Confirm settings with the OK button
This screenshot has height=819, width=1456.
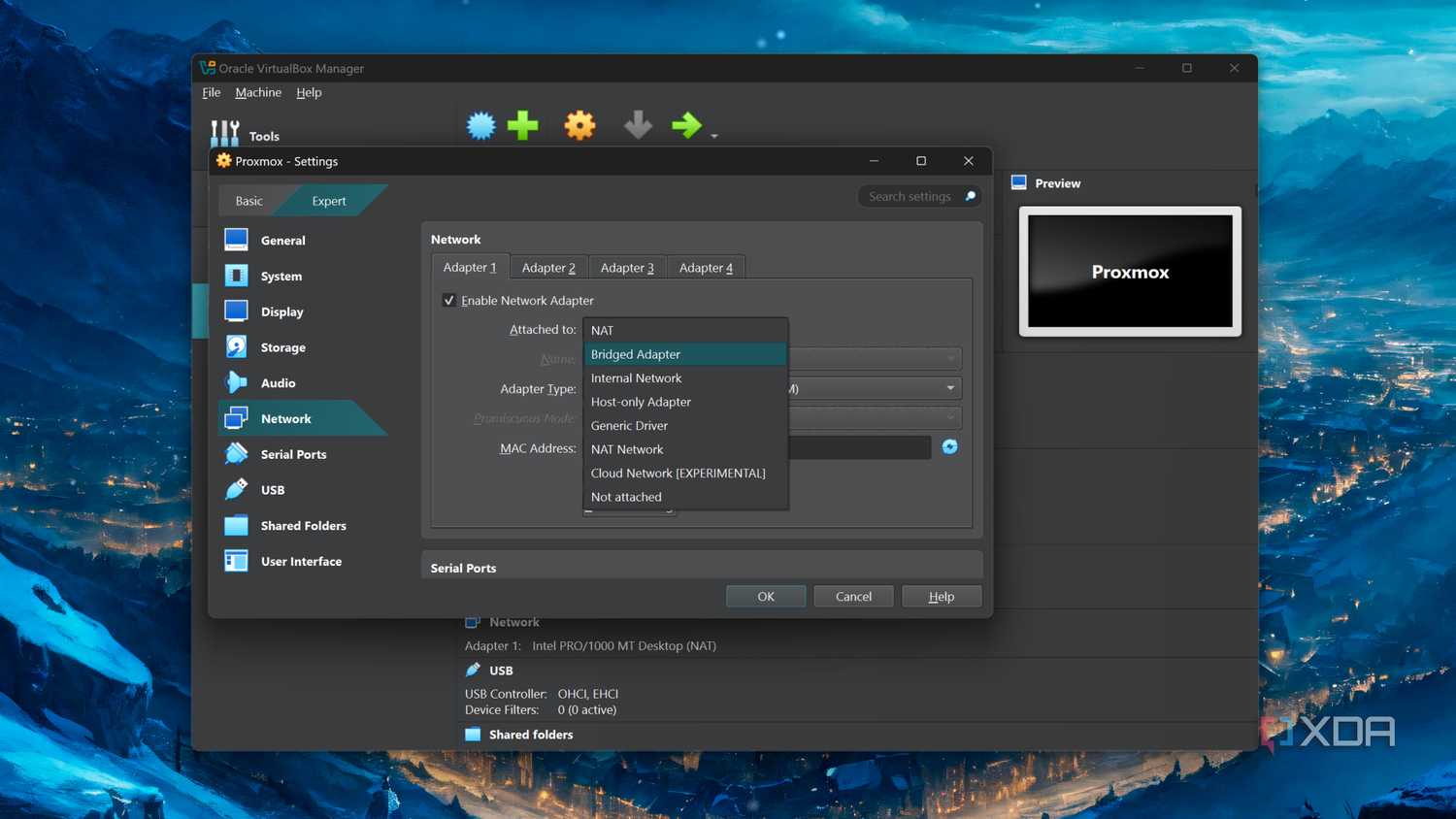(x=766, y=596)
